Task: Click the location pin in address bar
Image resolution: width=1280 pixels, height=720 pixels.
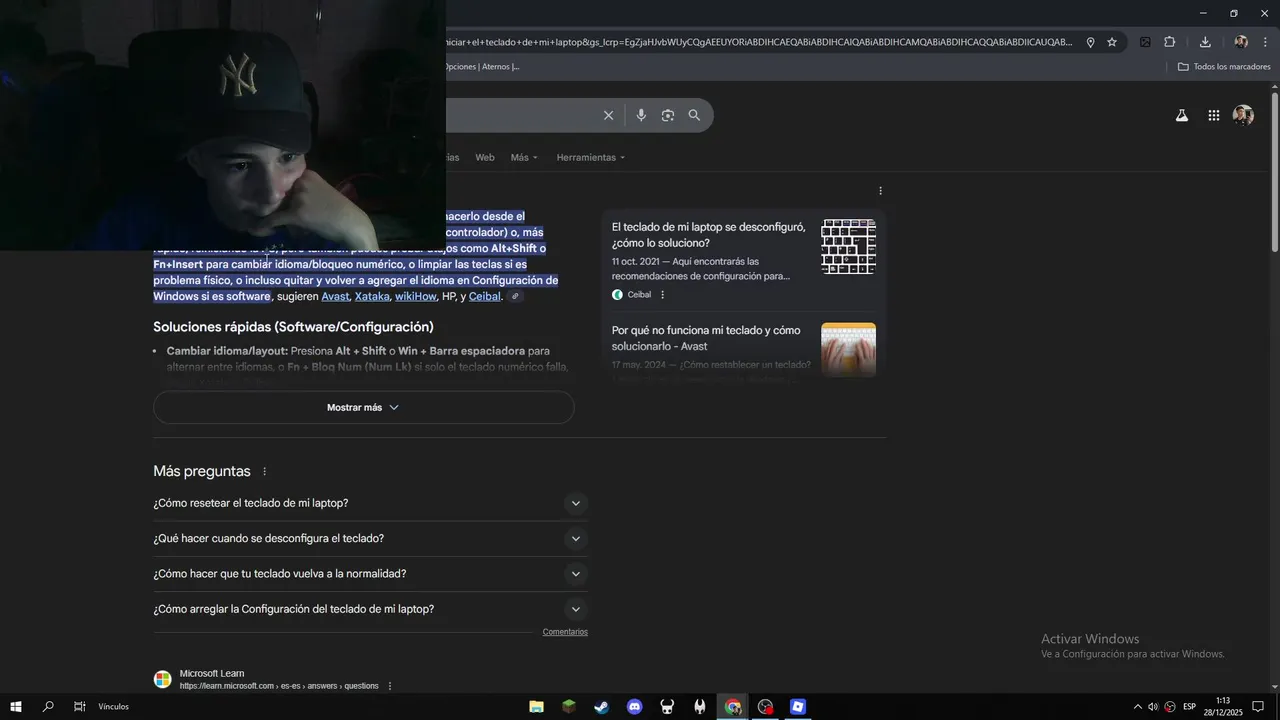Action: (1090, 42)
